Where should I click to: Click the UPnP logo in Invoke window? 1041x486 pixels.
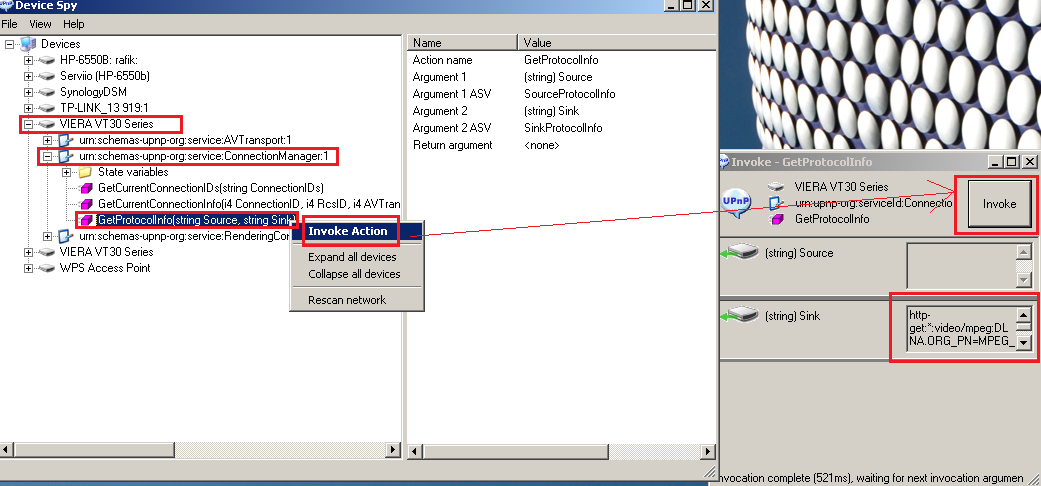(735, 202)
